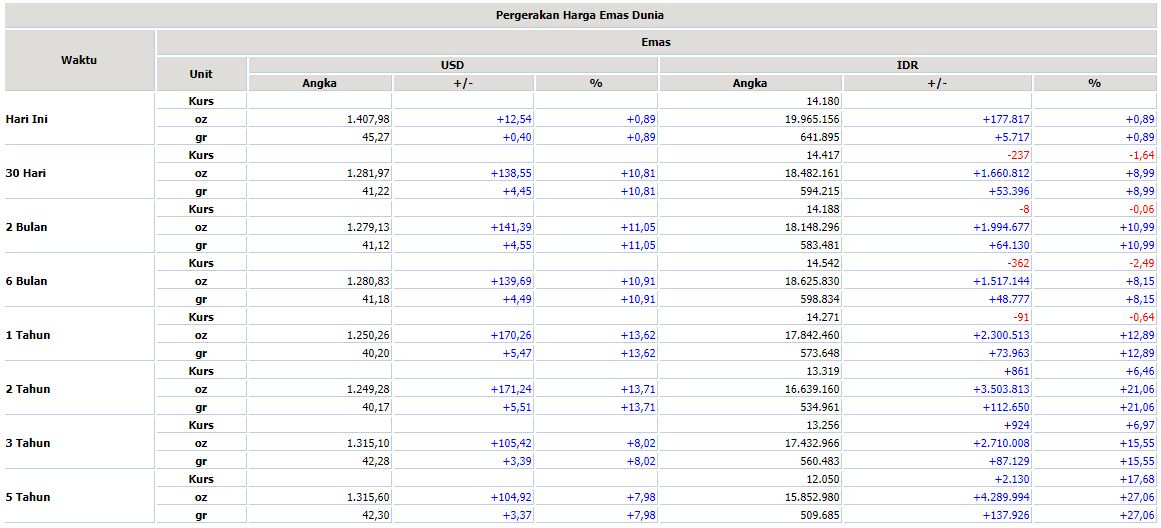Select the 'Hari Ini' row label
This screenshot has width=1161, height=528.
pyautogui.click(x=27, y=119)
